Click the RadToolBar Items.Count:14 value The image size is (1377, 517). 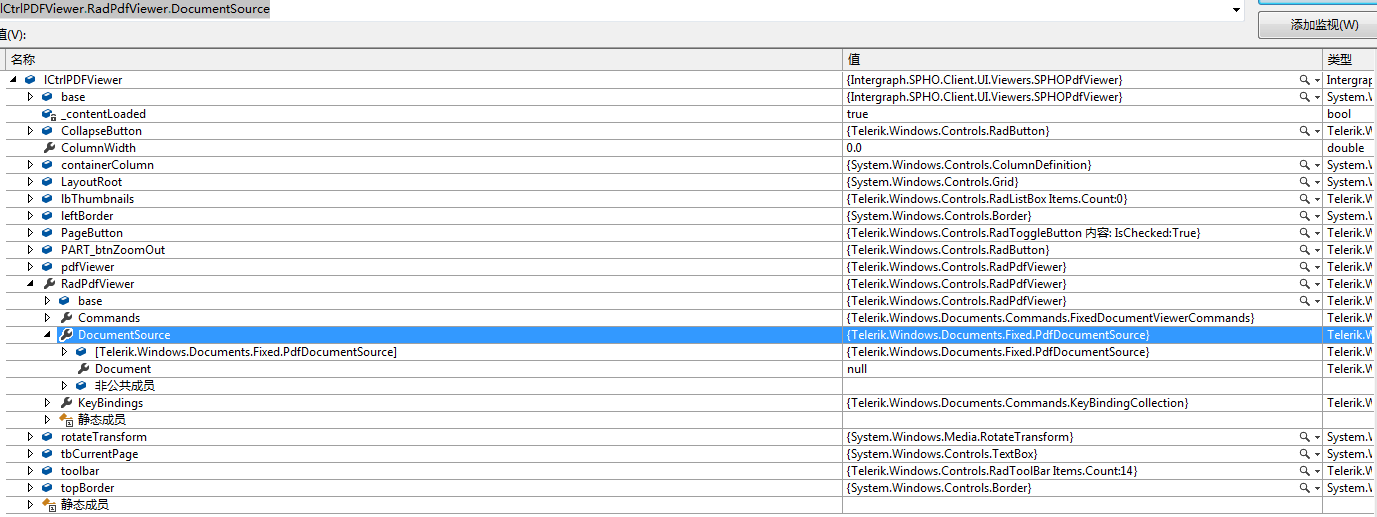point(992,471)
